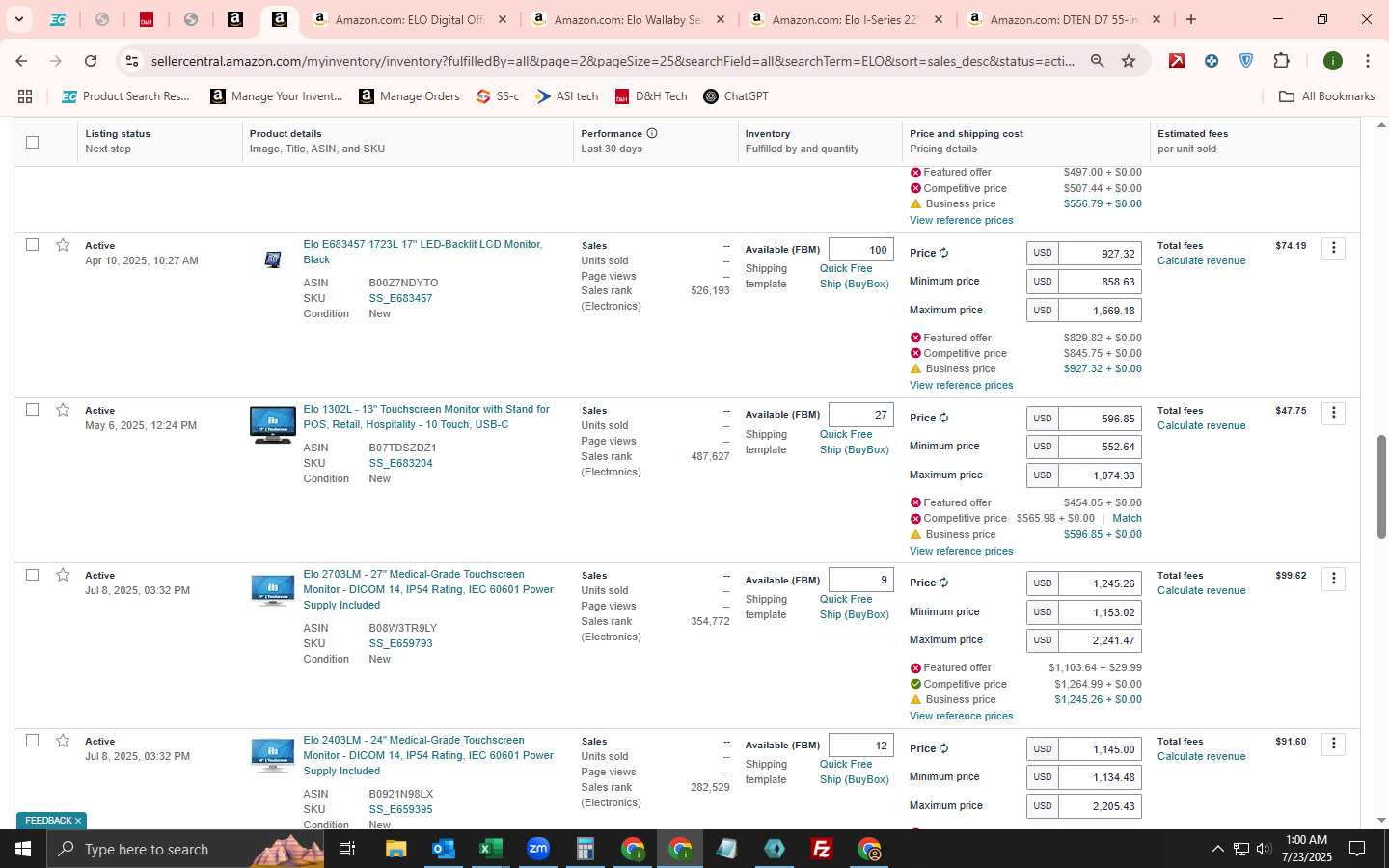Open actions menu for Elo 2703LM row

tap(1333, 579)
